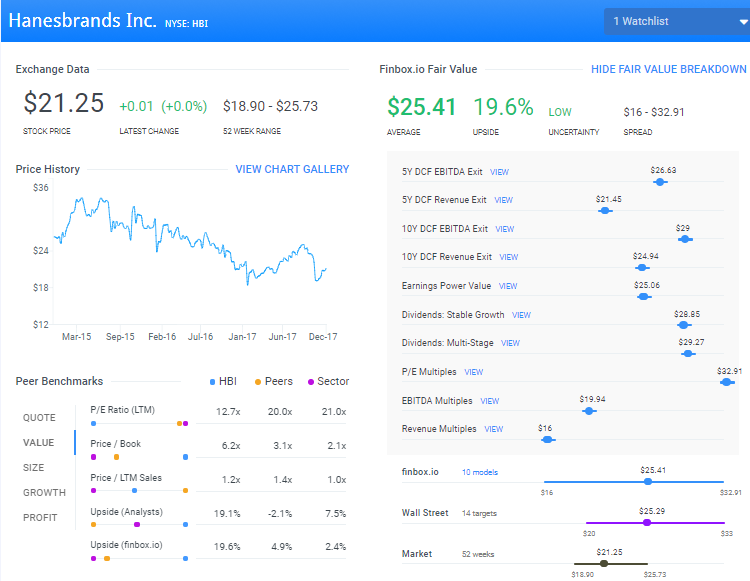The width and height of the screenshot is (750, 581).
Task: Click the $26.63 marker on 5Y DCF EBITDA Exit
Action: click(x=660, y=182)
